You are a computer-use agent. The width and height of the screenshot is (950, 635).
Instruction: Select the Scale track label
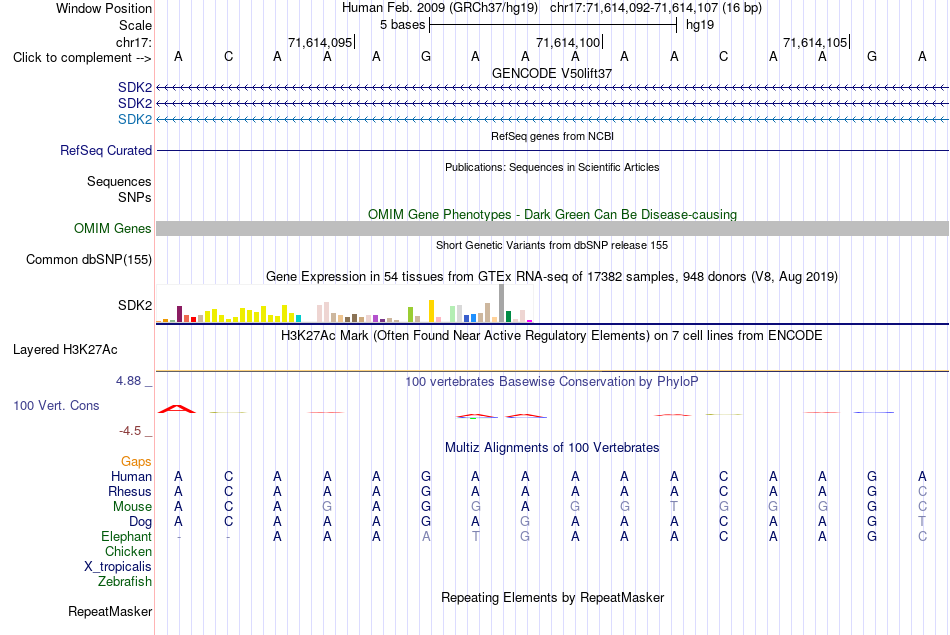135,25
